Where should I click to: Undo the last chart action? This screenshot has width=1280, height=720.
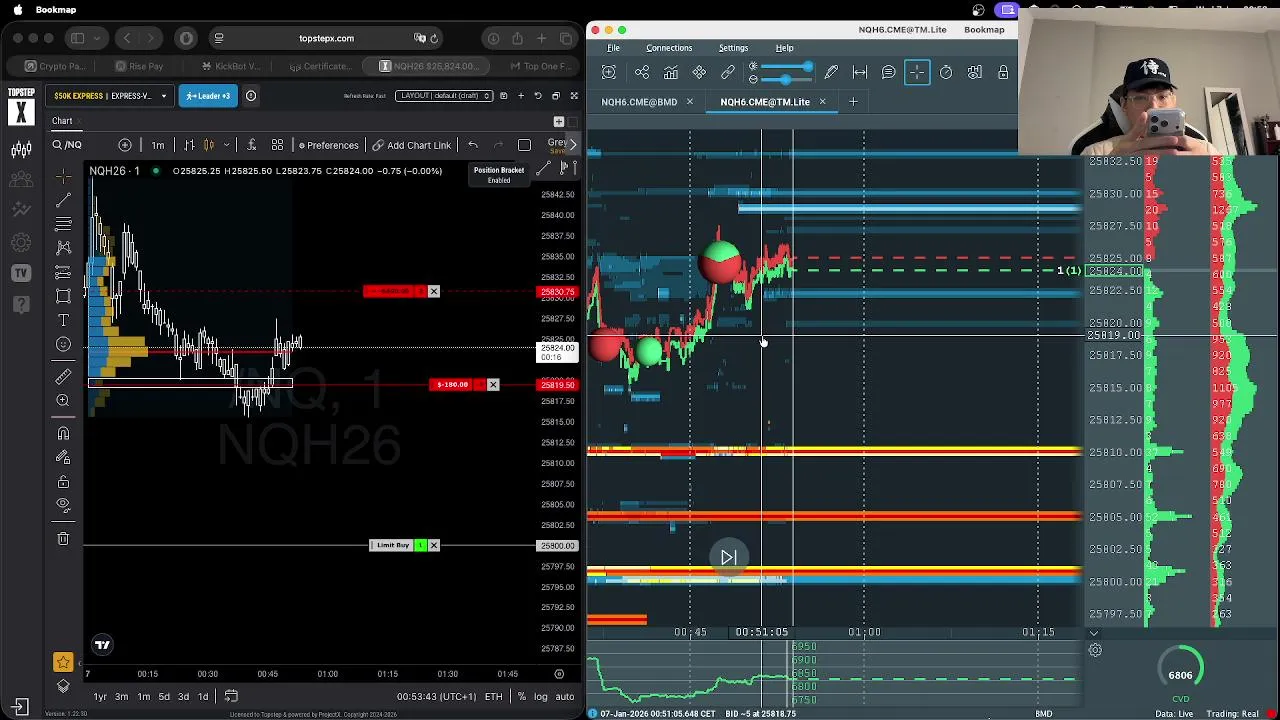pyautogui.click(x=473, y=145)
